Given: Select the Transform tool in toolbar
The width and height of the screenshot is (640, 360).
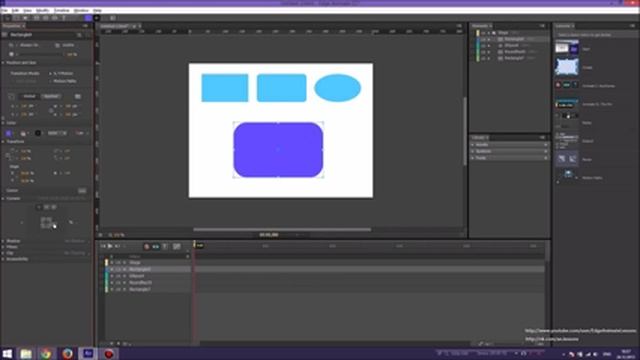Looking at the screenshot, I should coord(17,18).
